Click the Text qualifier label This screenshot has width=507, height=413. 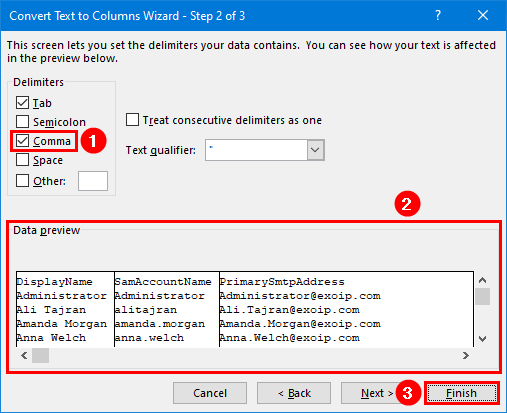coord(161,150)
